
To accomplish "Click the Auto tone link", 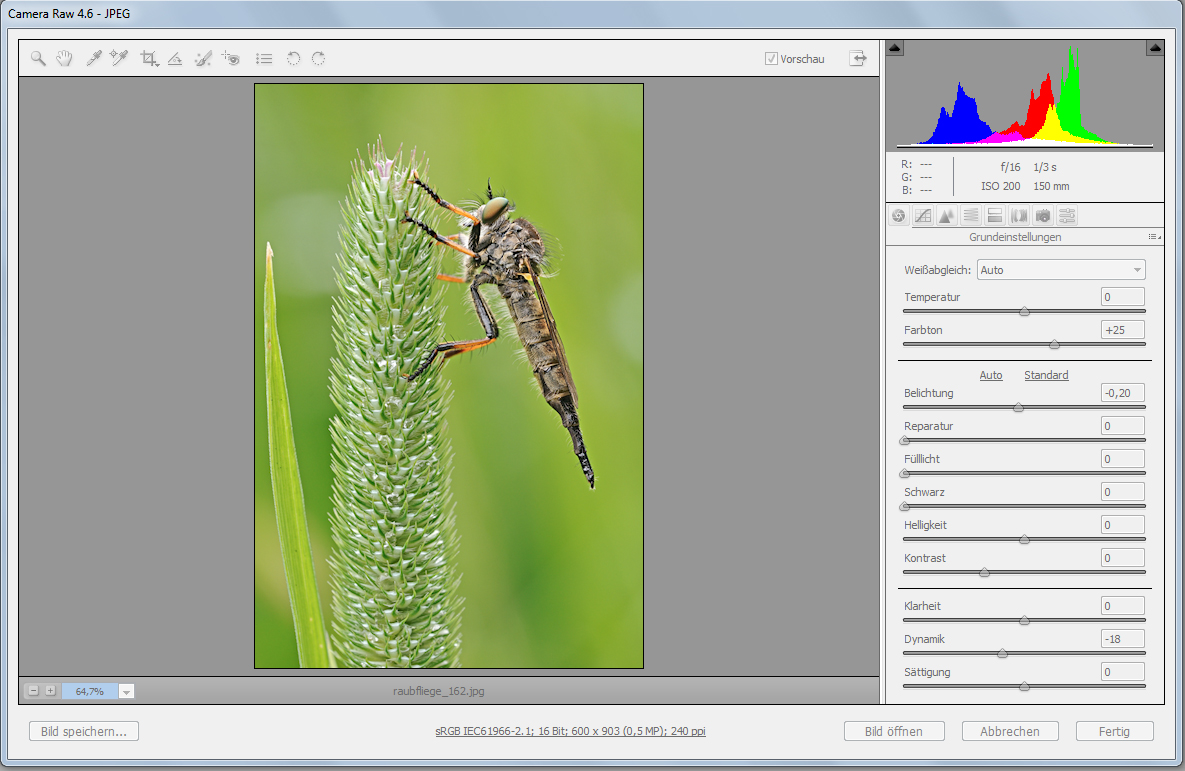I will [991, 375].
